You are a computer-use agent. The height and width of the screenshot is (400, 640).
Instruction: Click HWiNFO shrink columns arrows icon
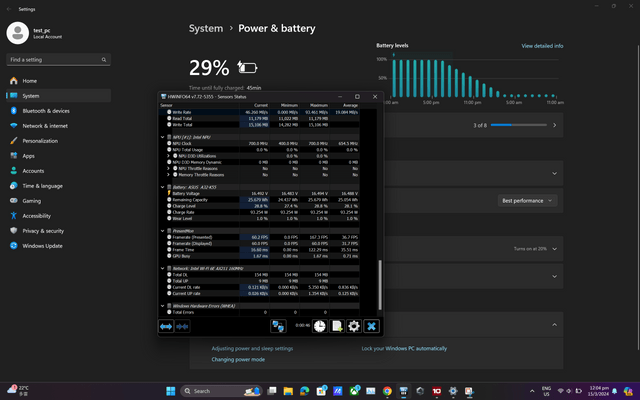tap(182, 326)
